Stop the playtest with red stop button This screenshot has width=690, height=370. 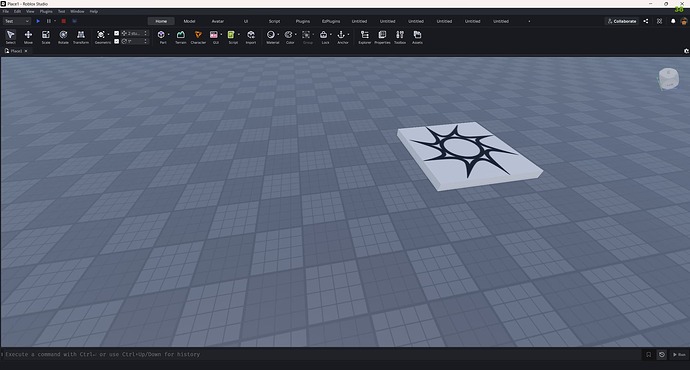[x=63, y=21]
